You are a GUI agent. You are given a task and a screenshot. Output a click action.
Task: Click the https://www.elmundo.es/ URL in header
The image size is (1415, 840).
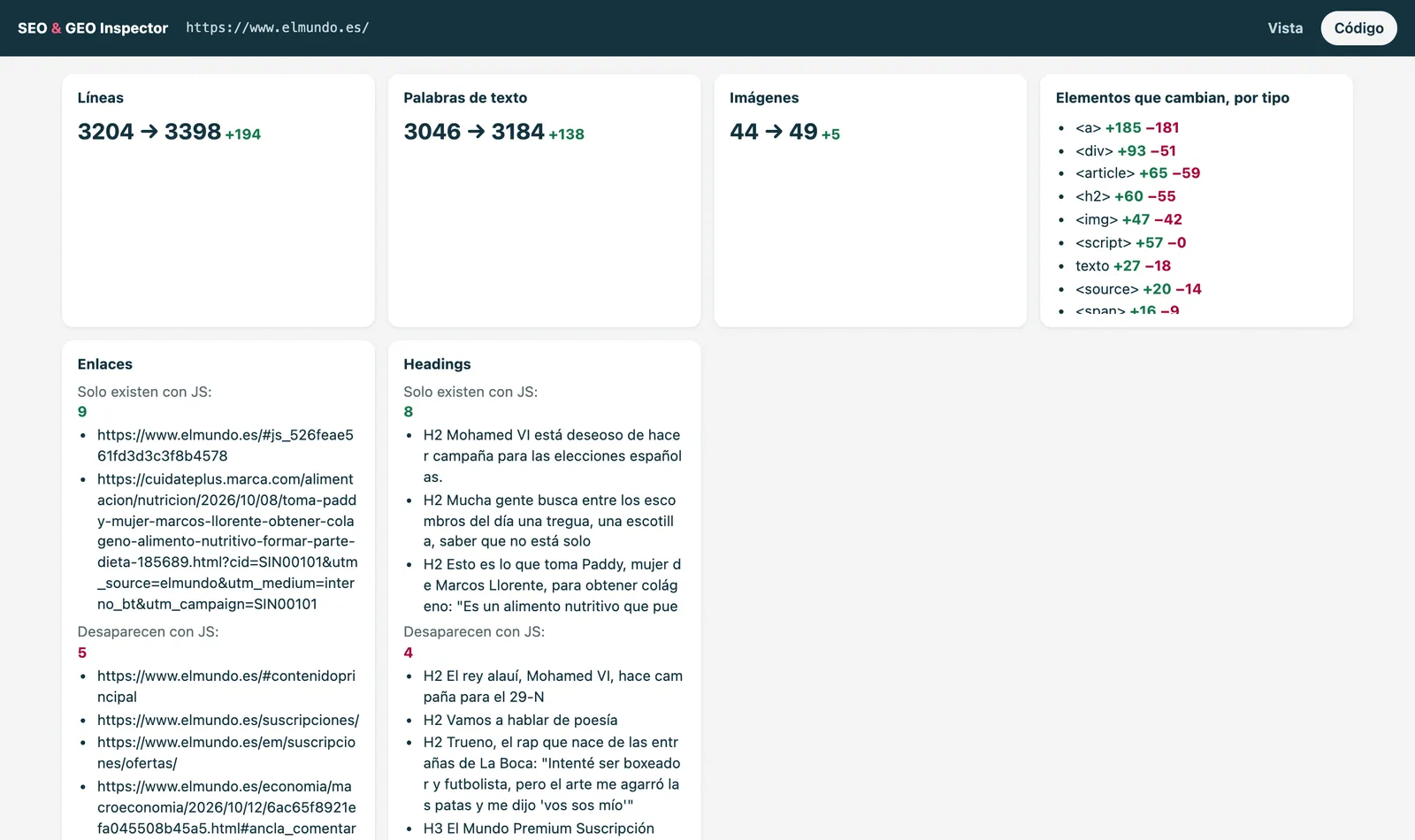tap(278, 27)
